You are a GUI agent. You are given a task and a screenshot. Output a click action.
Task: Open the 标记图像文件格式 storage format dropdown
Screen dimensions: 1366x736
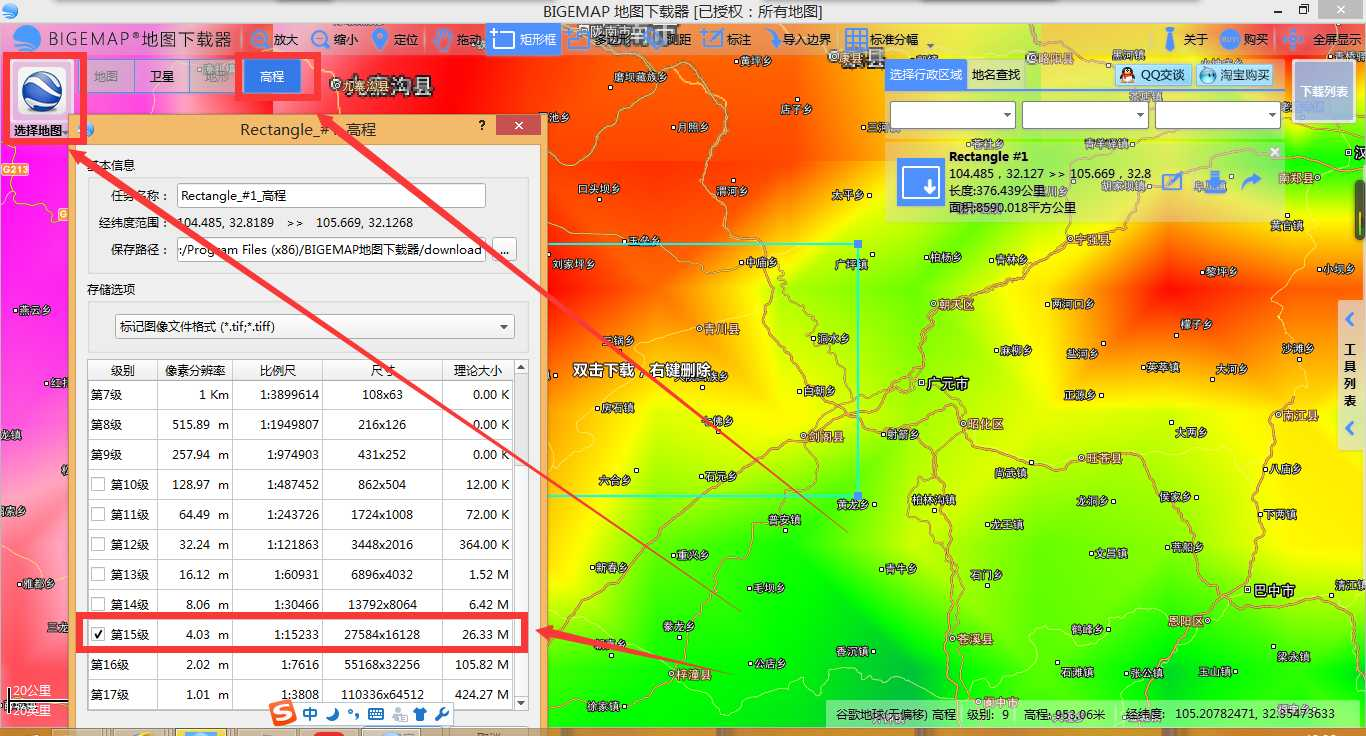pyautogui.click(x=315, y=326)
